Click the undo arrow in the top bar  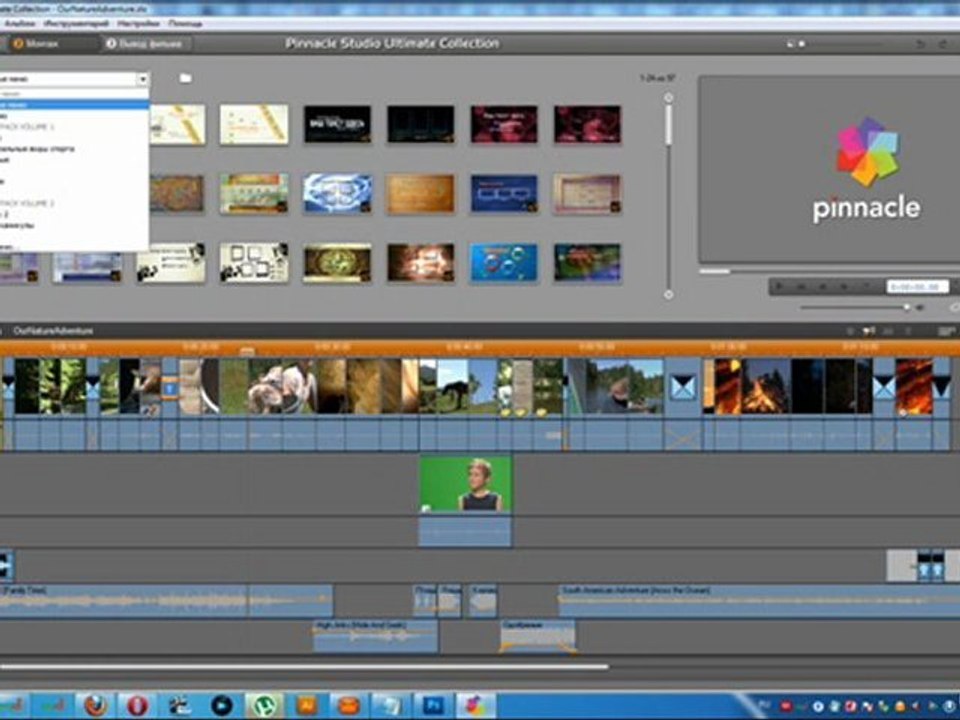[x=920, y=44]
